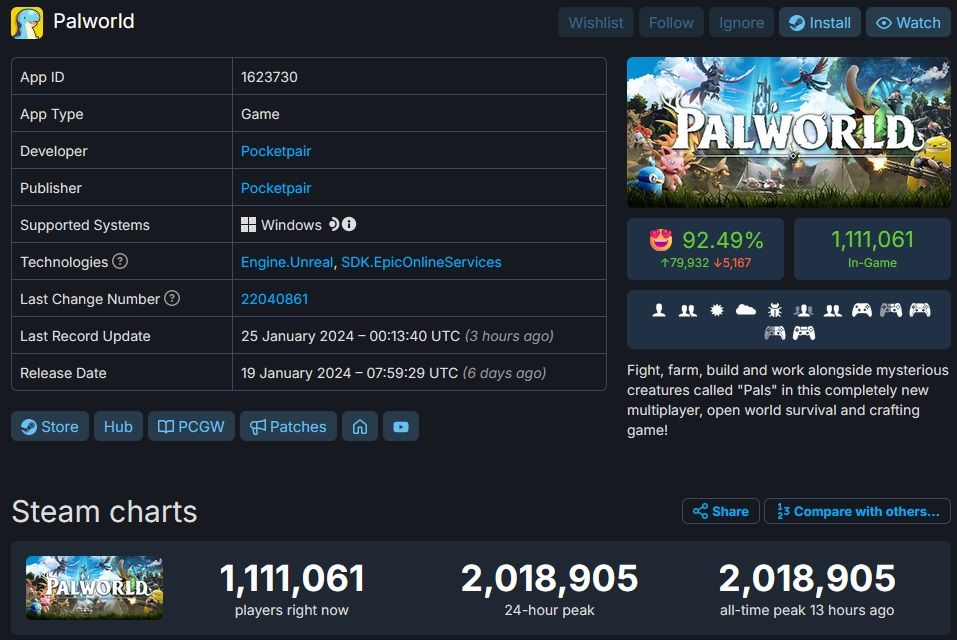Click the YouTube icon button below the Patches button
Image resolution: width=957 pixels, height=640 pixels.
pos(400,426)
